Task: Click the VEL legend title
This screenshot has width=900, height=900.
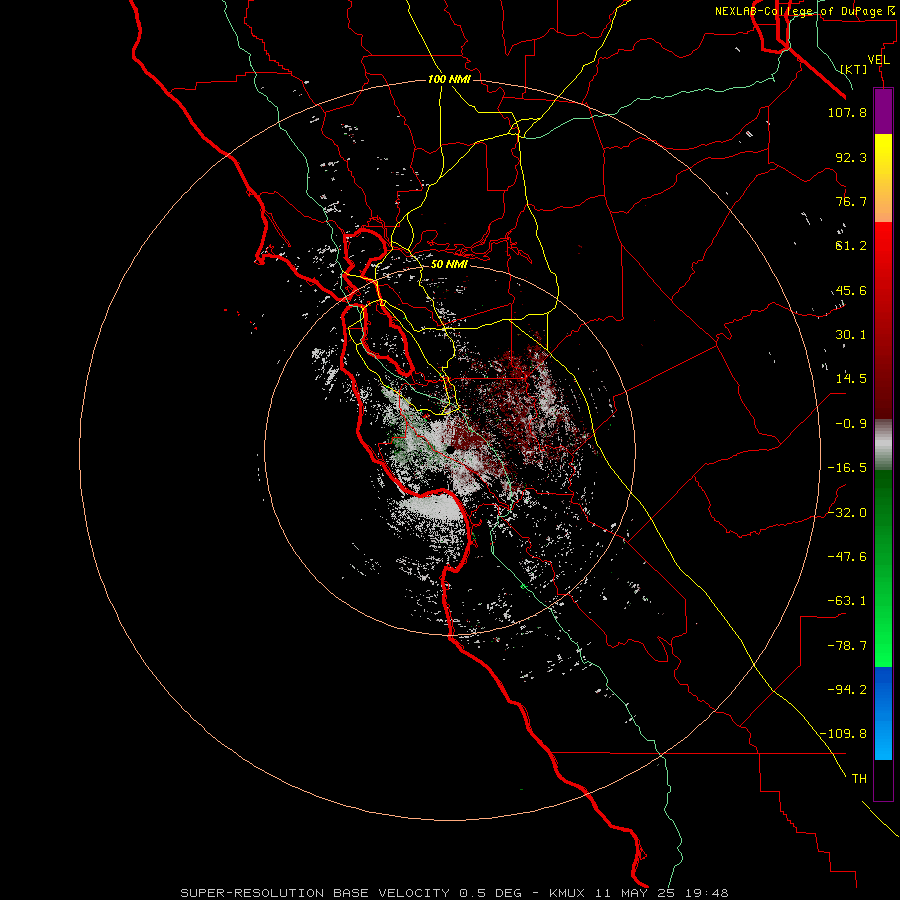Action: [x=879, y=60]
